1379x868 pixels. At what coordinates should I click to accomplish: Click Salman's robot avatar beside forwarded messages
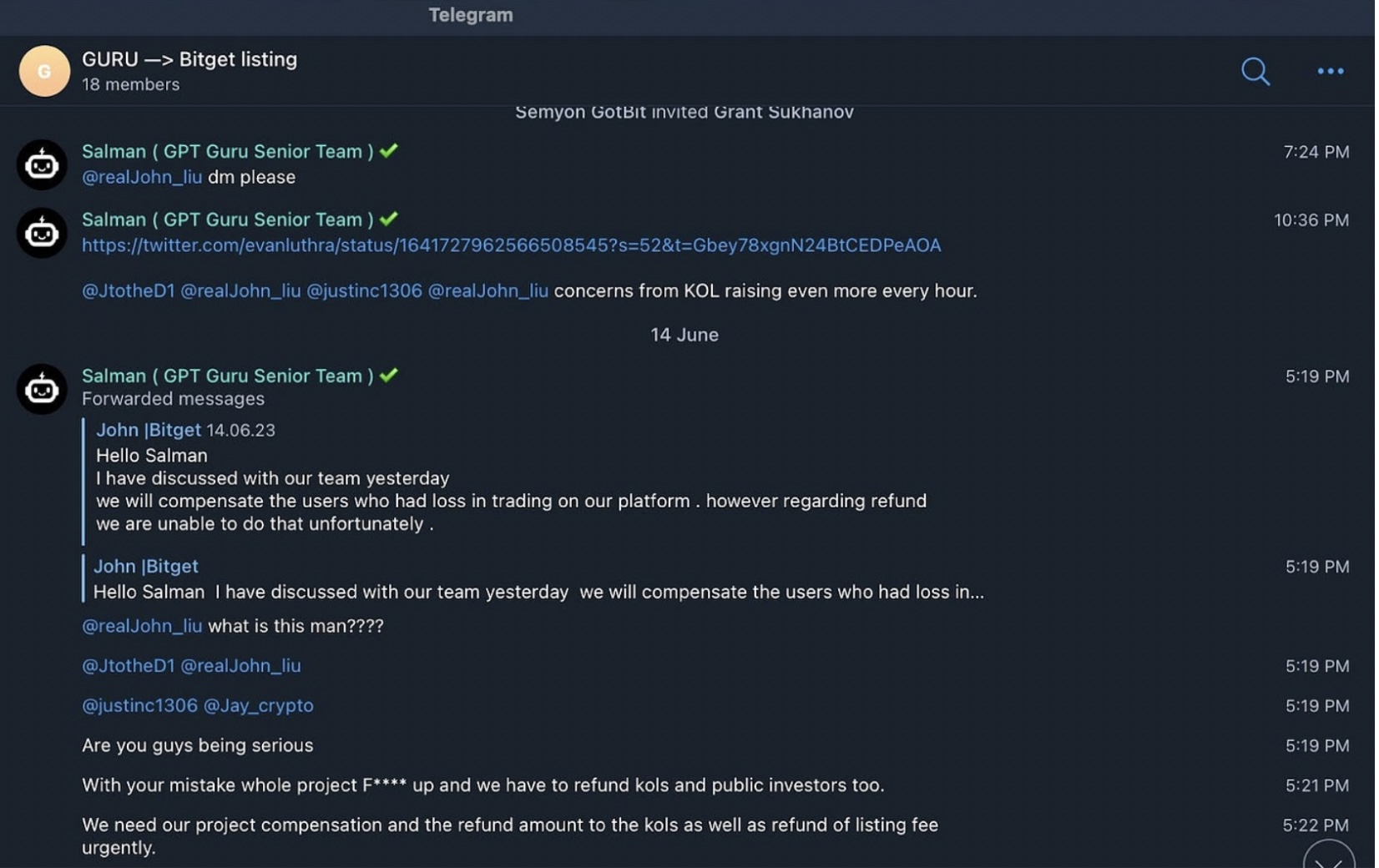point(42,389)
